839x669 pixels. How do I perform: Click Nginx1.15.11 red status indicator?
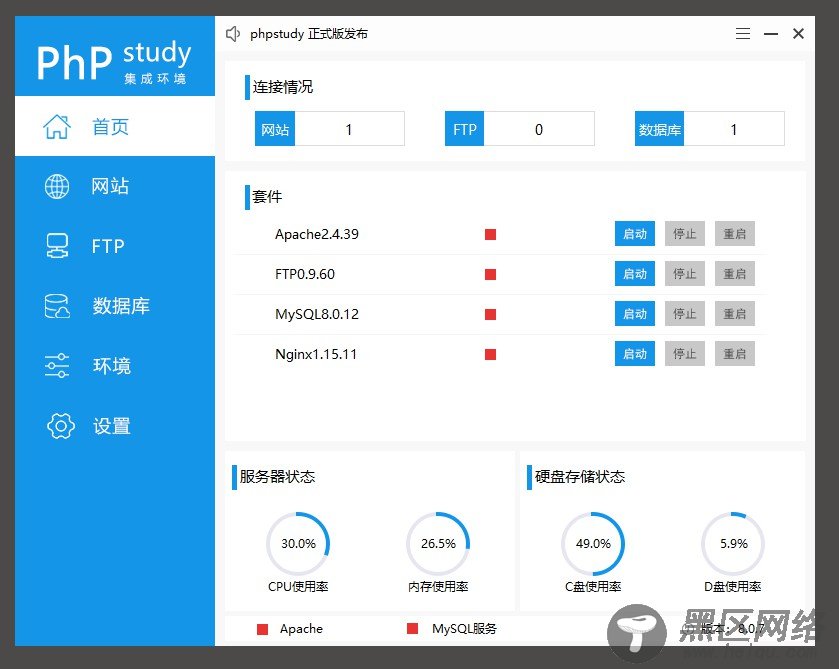coord(490,354)
